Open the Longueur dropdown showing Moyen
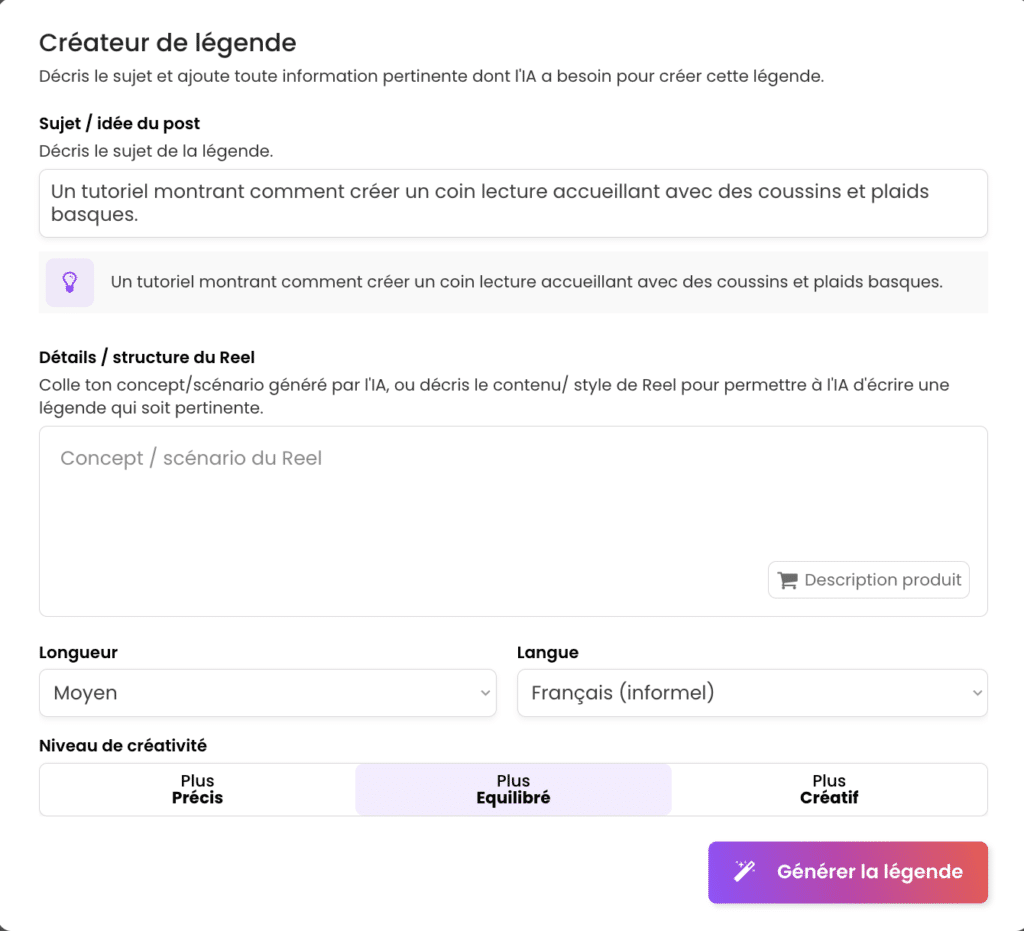This screenshot has width=1024, height=931. click(x=267, y=693)
